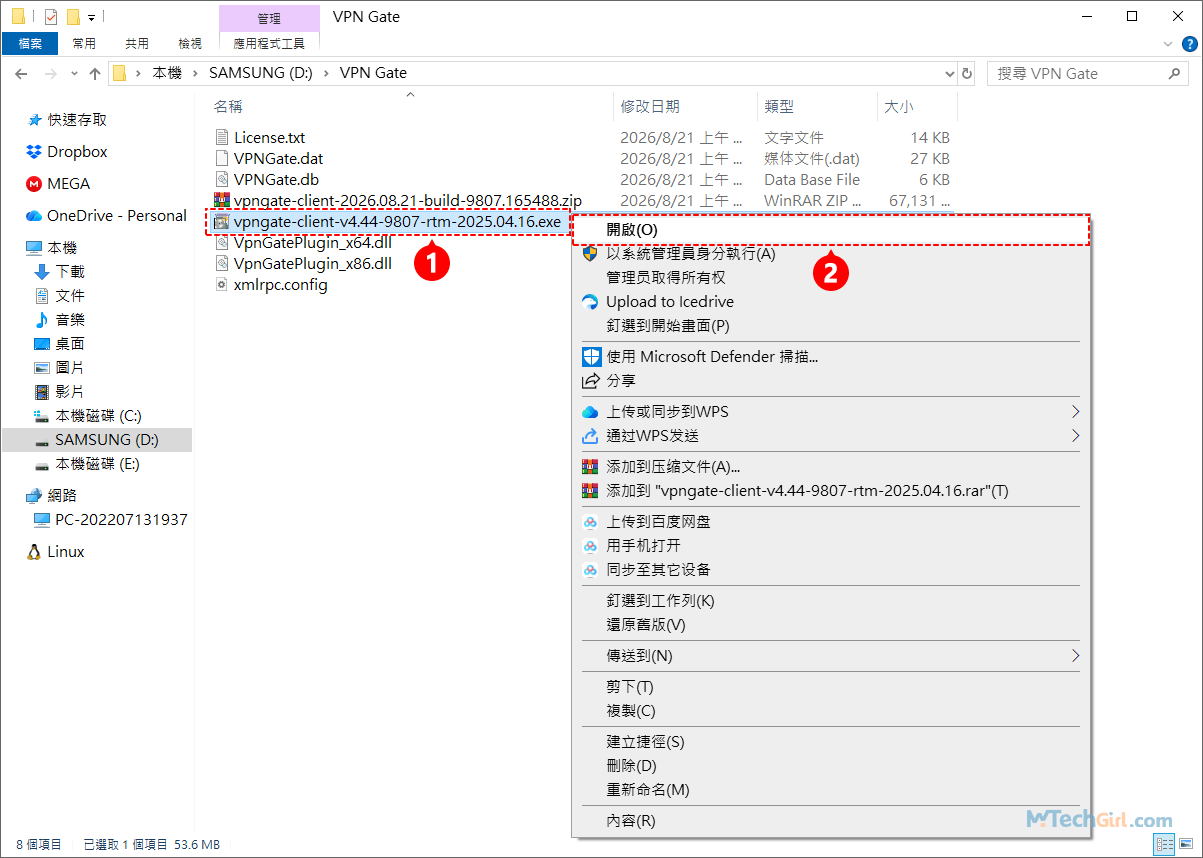Choose 管理员取得所有权 in context menu
Viewport: 1203px width, 858px height.
(829, 277)
